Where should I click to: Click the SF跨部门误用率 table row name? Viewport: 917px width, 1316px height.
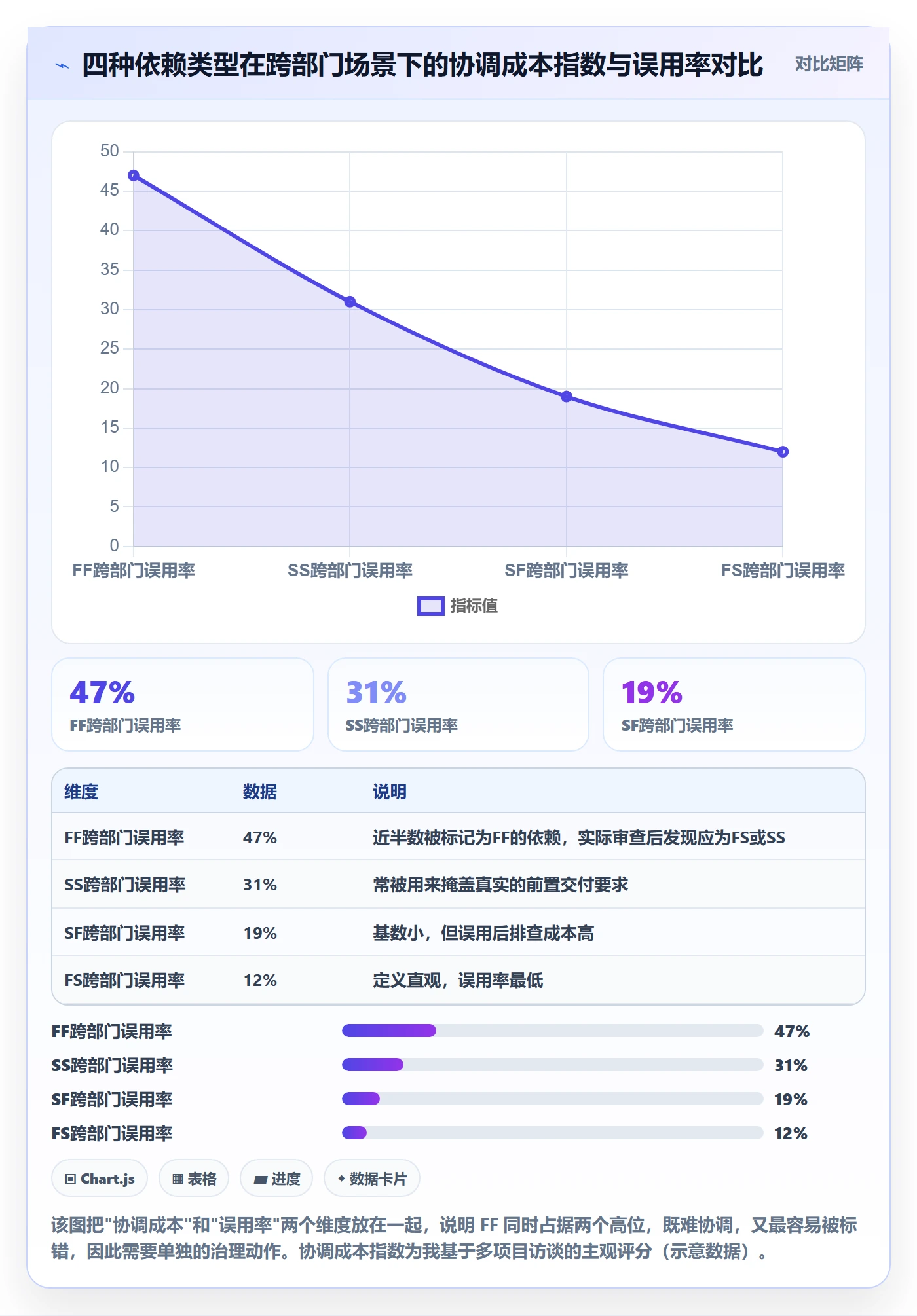124,934
